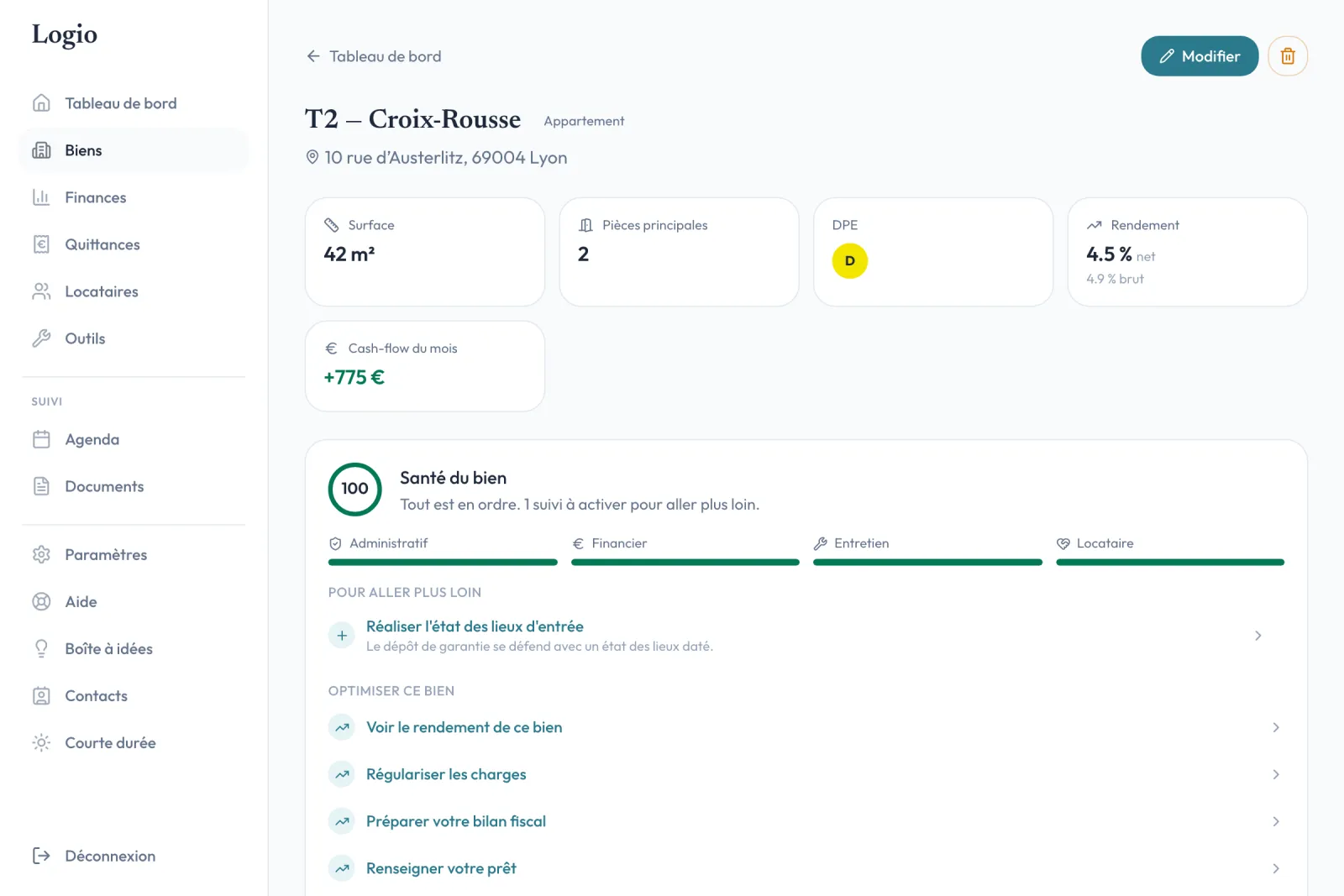Click trend icon beside Renseigner votre prêt

tap(342, 868)
